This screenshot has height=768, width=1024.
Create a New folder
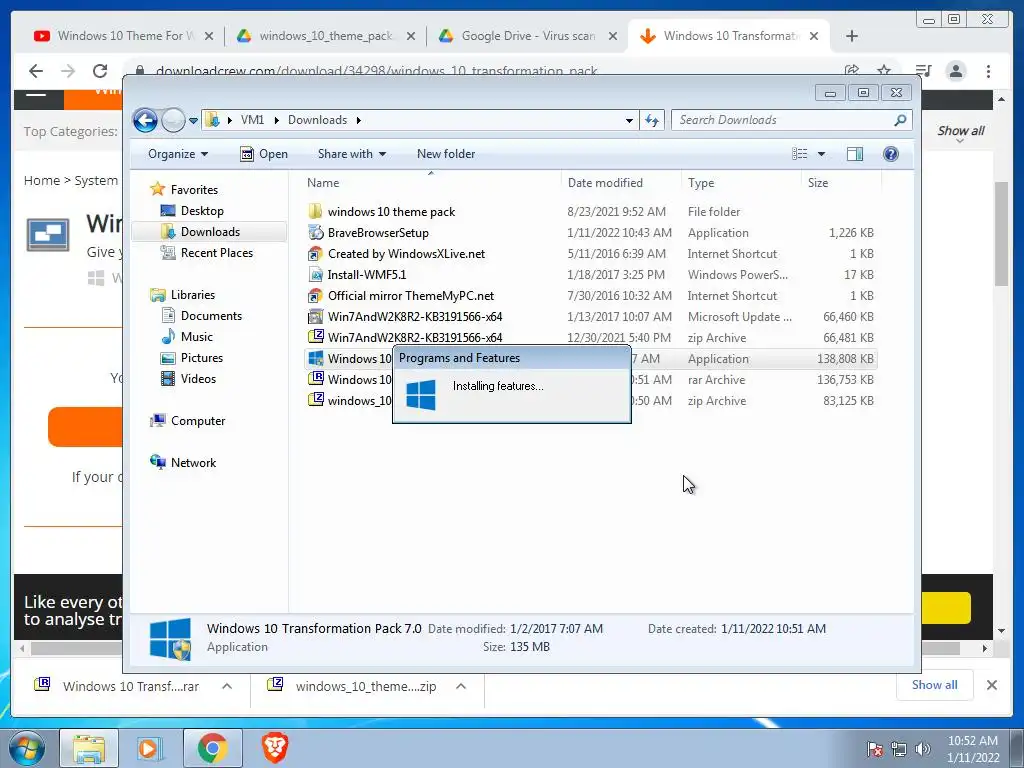pos(446,154)
